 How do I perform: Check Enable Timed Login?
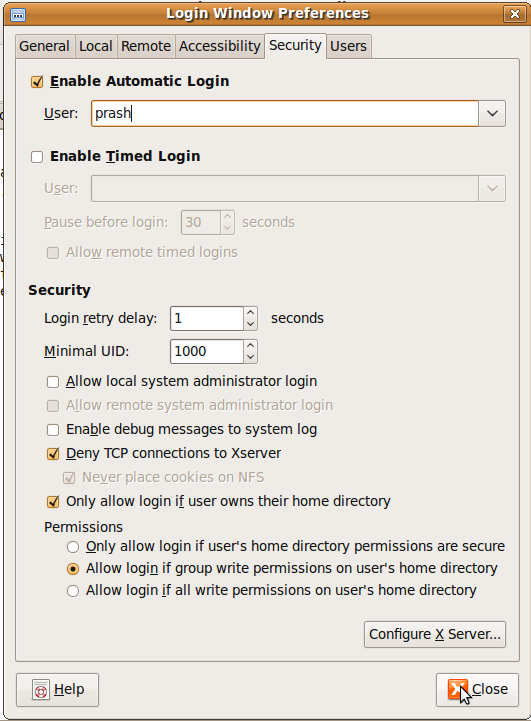pos(37,157)
